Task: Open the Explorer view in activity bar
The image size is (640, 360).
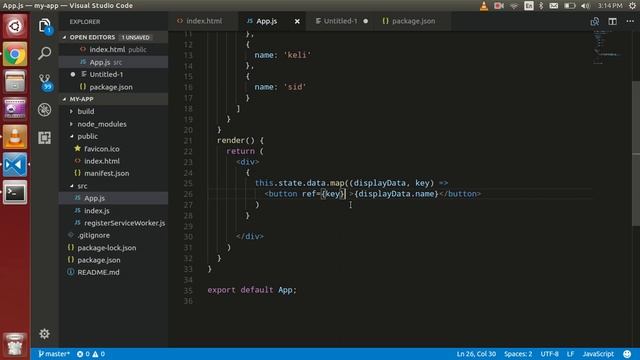Action: pyautogui.click(x=44, y=27)
